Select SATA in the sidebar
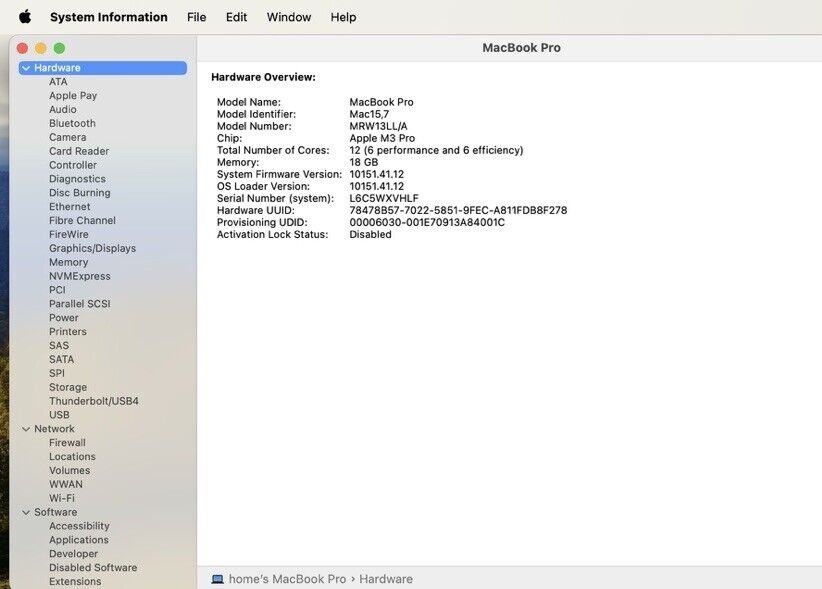 coord(61,359)
